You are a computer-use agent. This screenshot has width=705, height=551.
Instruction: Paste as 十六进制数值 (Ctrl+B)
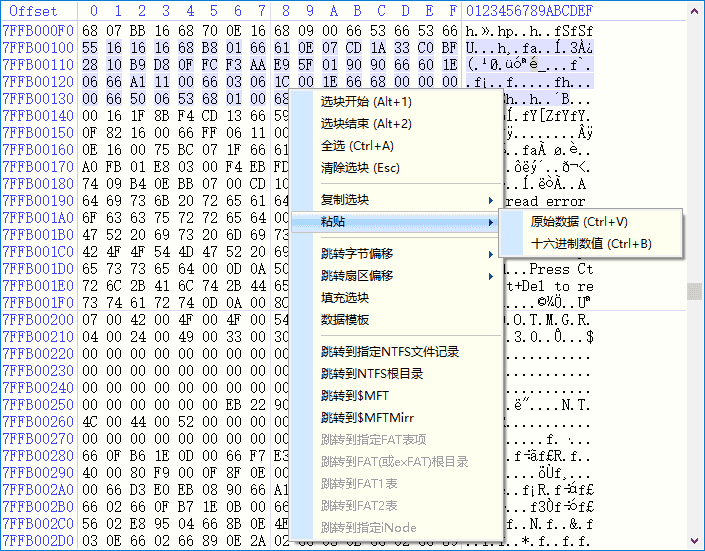(x=591, y=244)
